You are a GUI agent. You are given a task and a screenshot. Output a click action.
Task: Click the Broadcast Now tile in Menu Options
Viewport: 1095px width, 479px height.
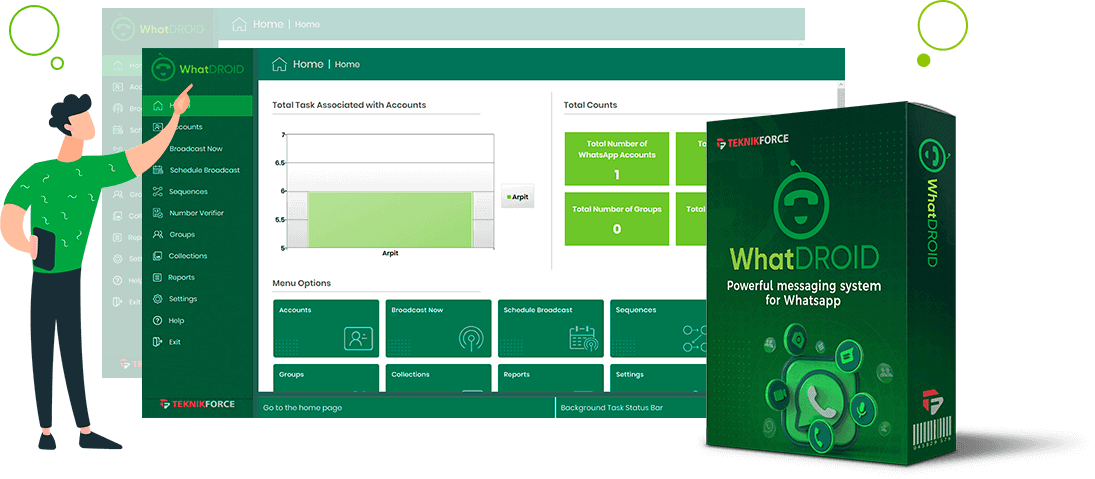click(x=438, y=328)
